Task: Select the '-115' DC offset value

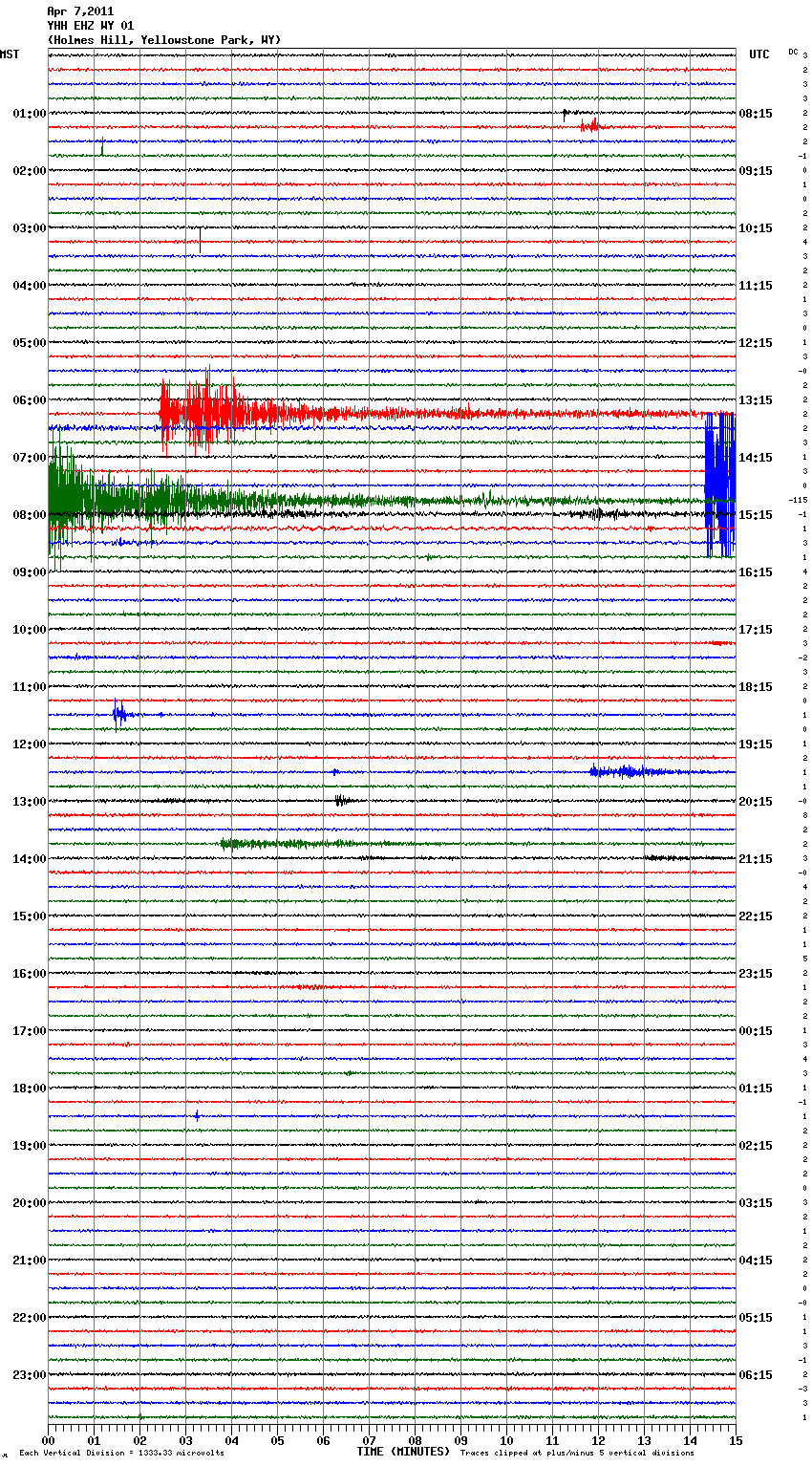Action: (798, 500)
